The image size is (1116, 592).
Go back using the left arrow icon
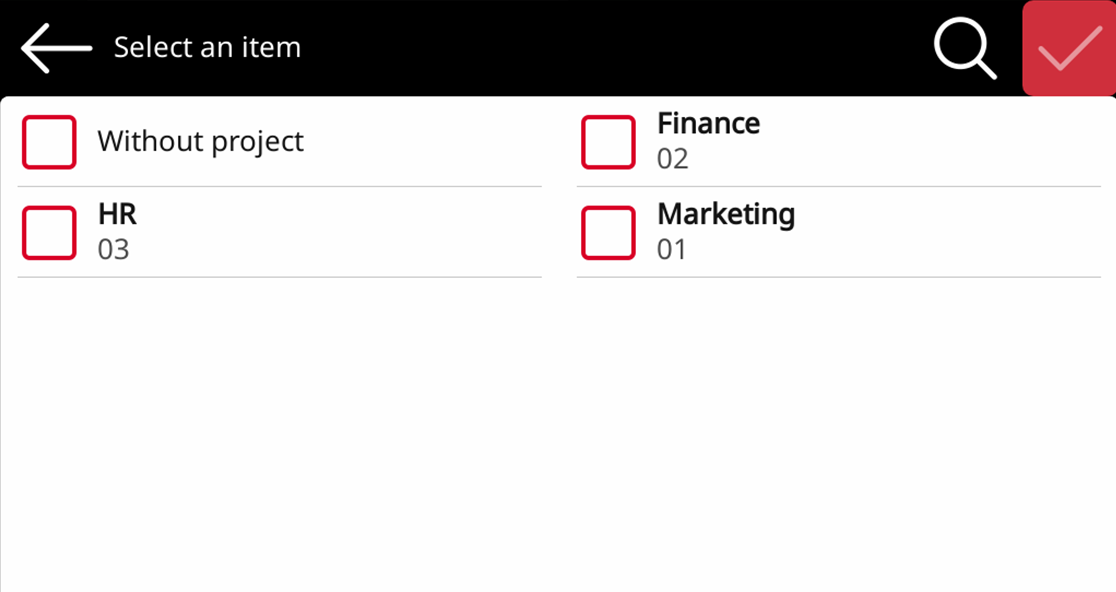(x=56, y=48)
